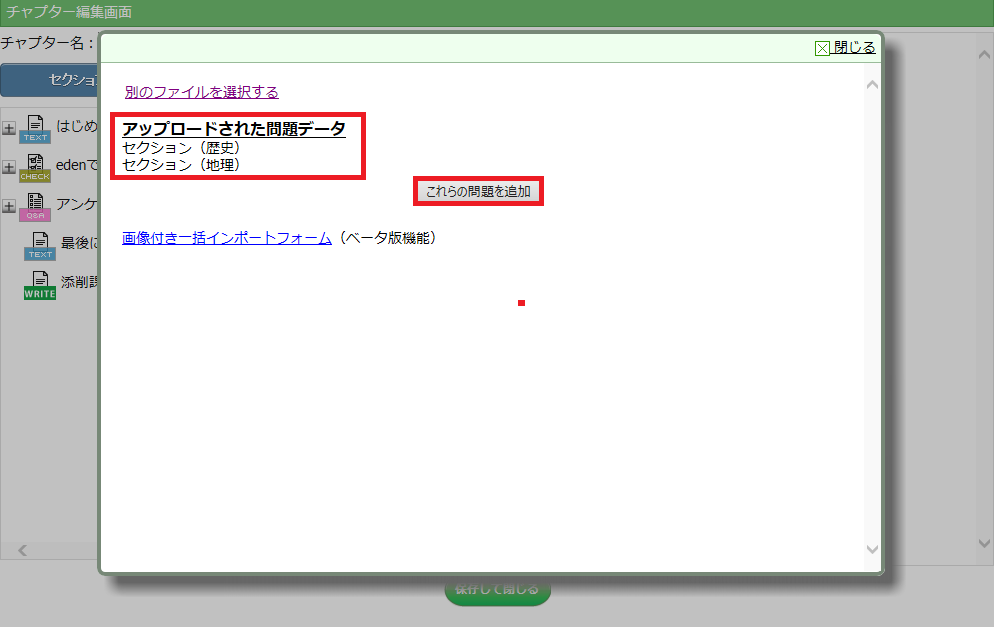994x628 pixels.
Task: Open 別のファイルを選択する link
Action: pos(202,92)
